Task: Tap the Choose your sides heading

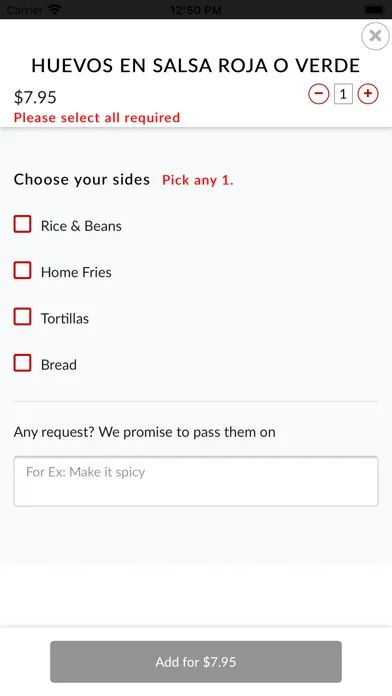Action: coord(82,179)
